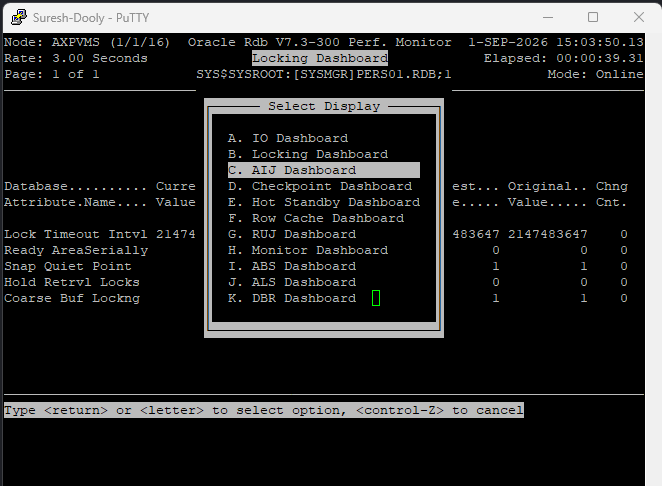662x486 pixels.
Task: Select B. Locking Dashboard option
Action: [308, 155]
